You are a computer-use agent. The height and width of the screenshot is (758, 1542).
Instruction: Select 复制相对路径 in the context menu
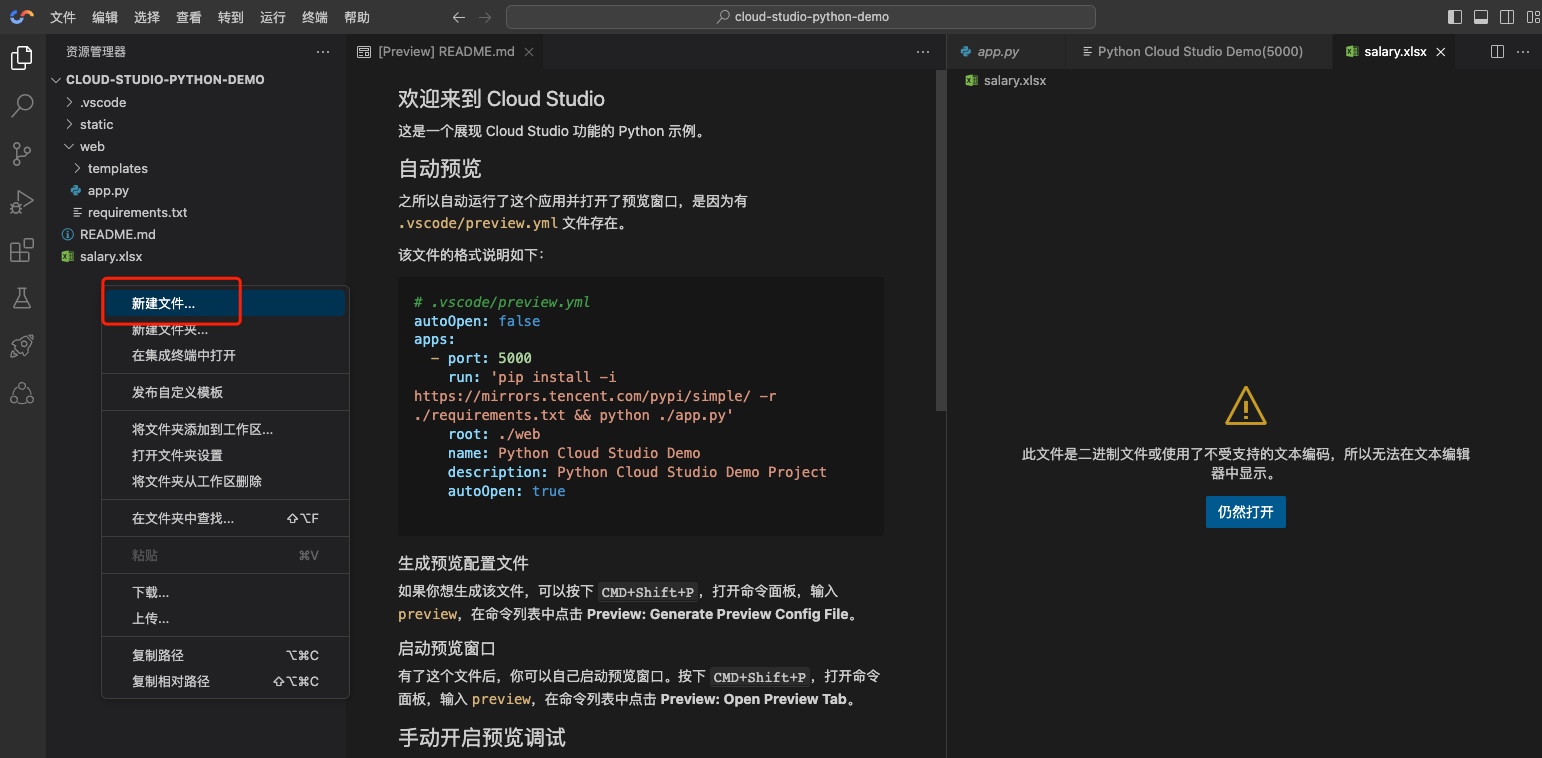(x=225, y=681)
